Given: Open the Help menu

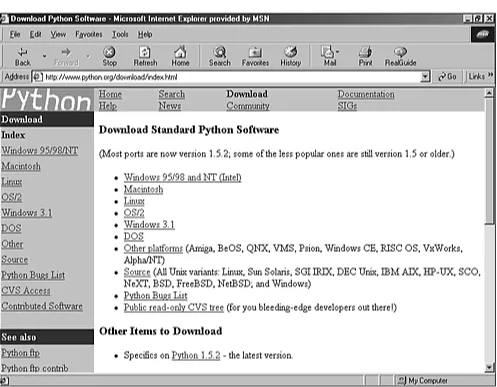Looking at the screenshot, I should click(x=145, y=34).
